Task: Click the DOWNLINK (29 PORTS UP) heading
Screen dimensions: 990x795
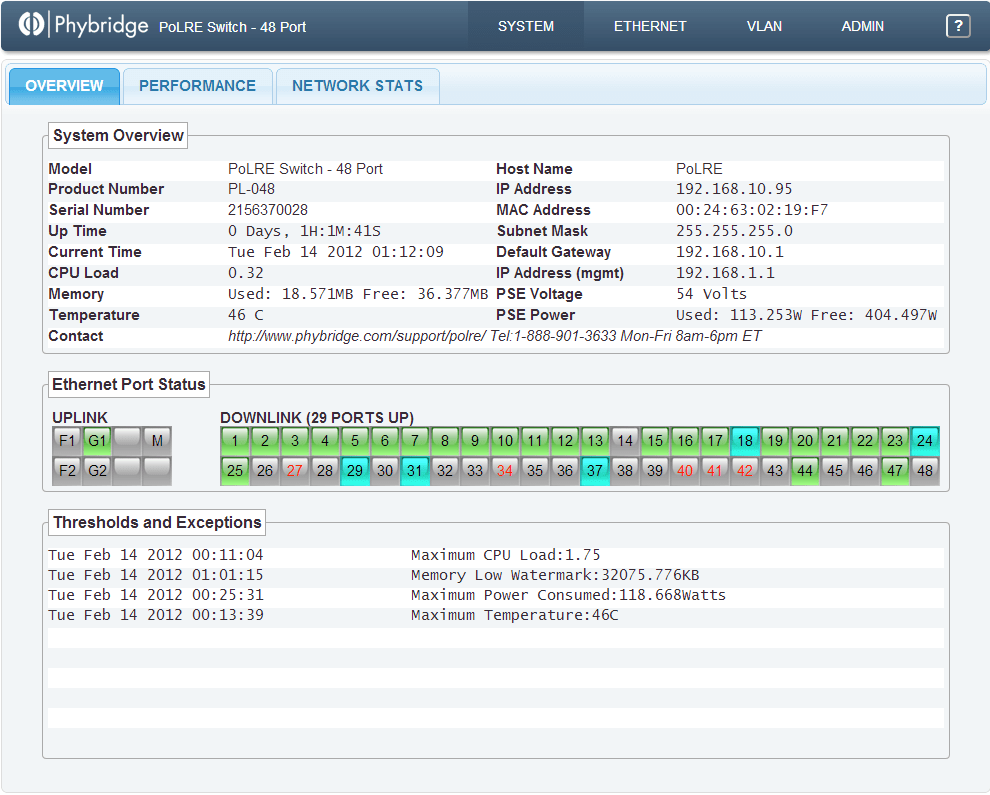Action: pyautogui.click(x=317, y=417)
